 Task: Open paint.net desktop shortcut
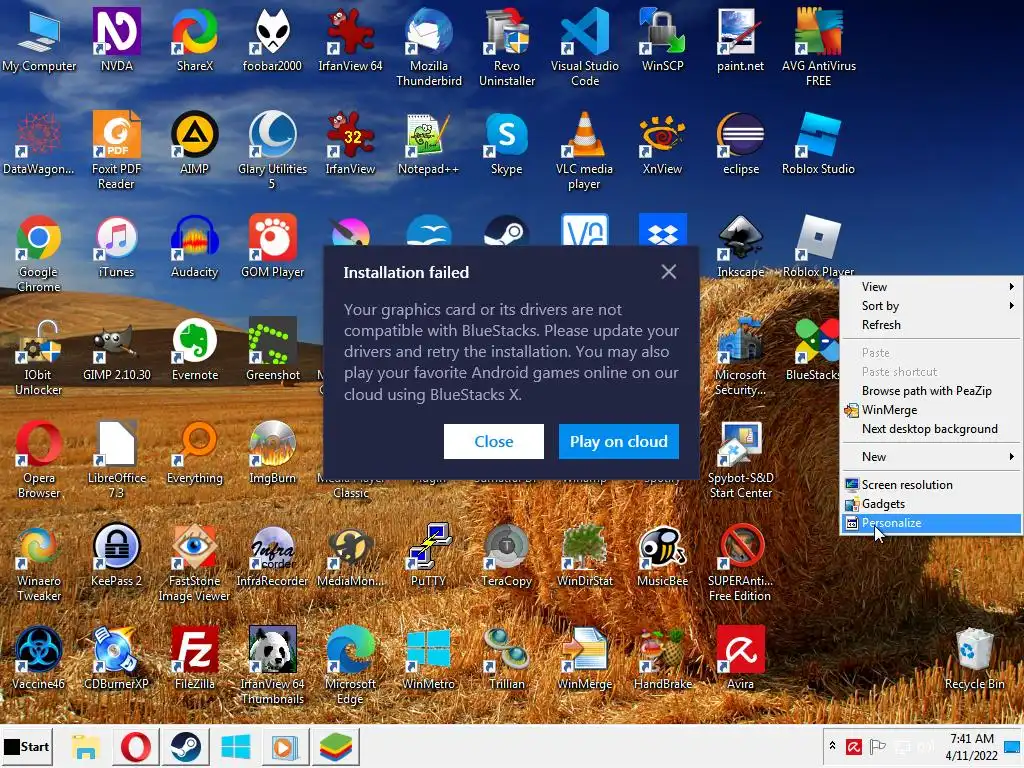[740, 39]
